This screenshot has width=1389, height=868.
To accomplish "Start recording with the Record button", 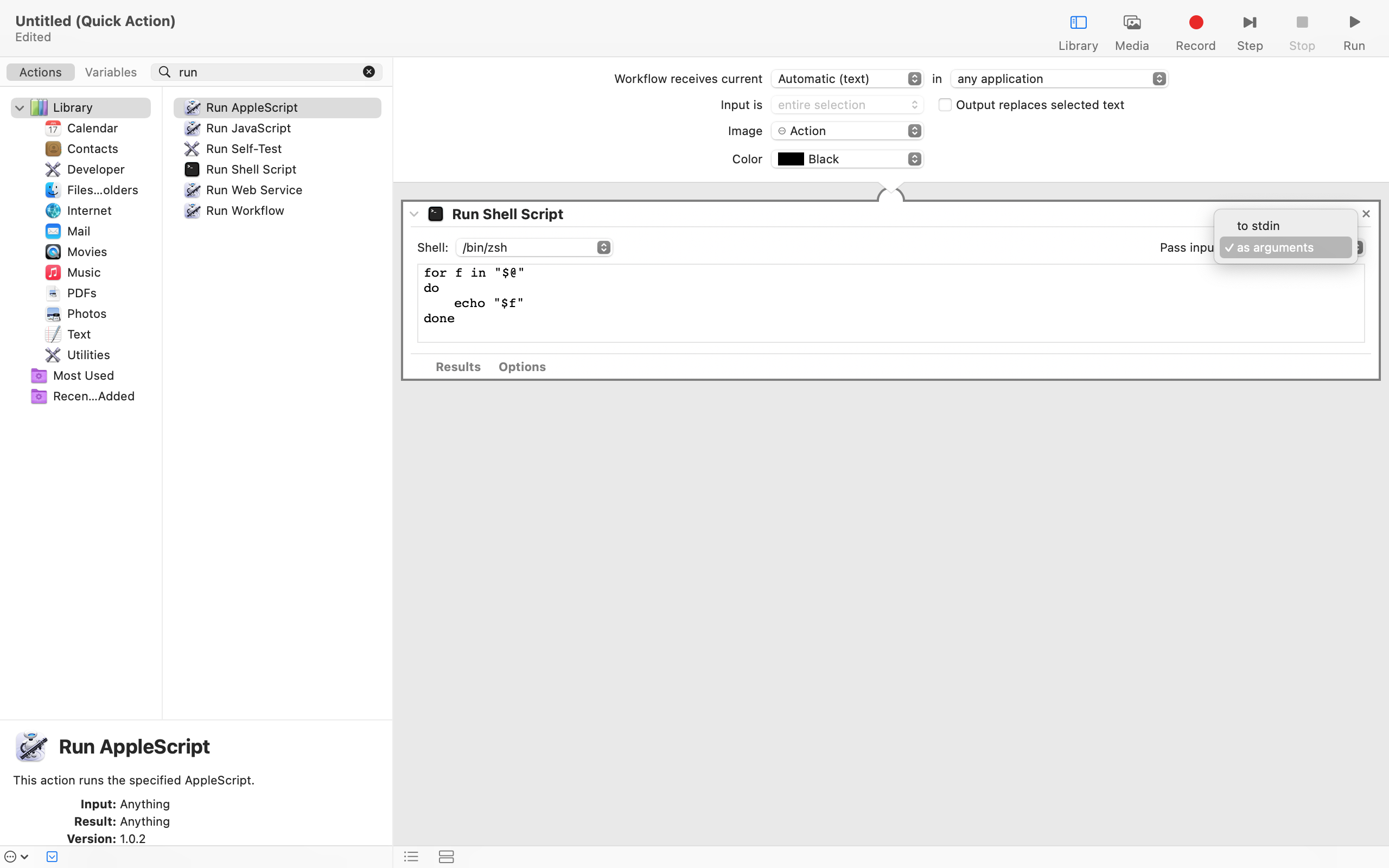I will pyautogui.click(x=1195, y=30).
